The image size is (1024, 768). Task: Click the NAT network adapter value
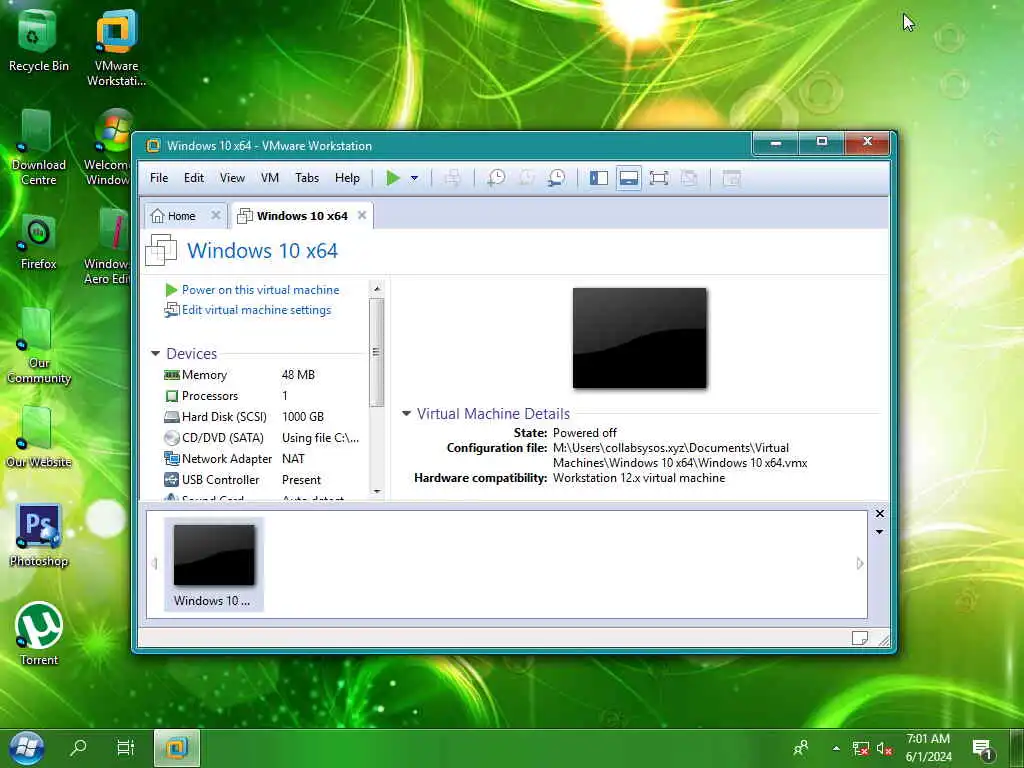pyautogui.click(x=293, y=458)
